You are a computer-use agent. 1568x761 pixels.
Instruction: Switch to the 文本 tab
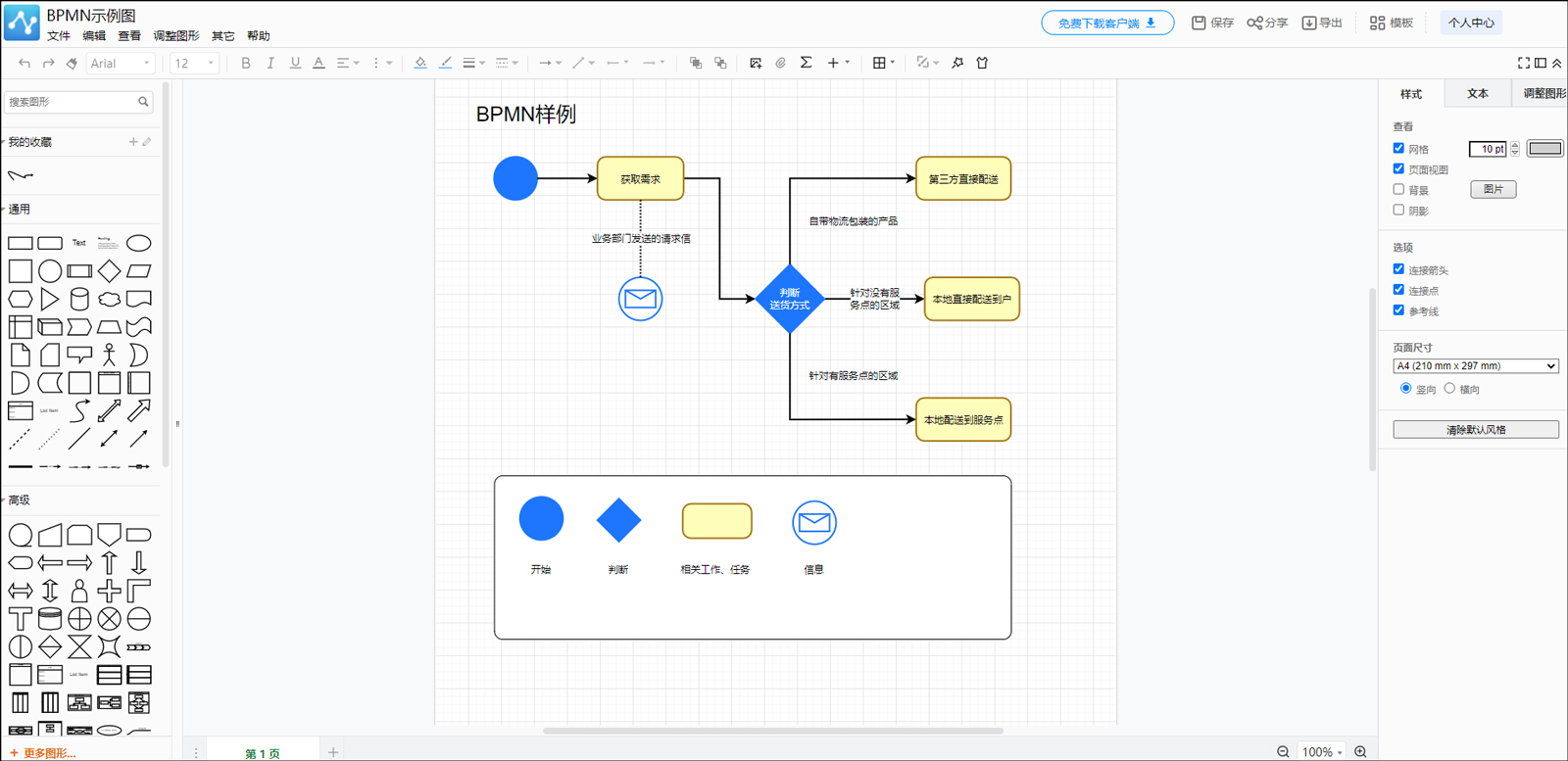click(1477, 94)
